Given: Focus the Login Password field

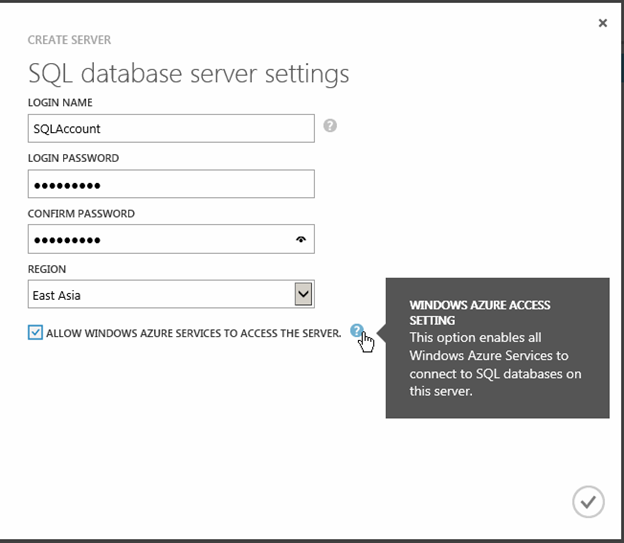Looking at the screenshot, I should 171,184.
